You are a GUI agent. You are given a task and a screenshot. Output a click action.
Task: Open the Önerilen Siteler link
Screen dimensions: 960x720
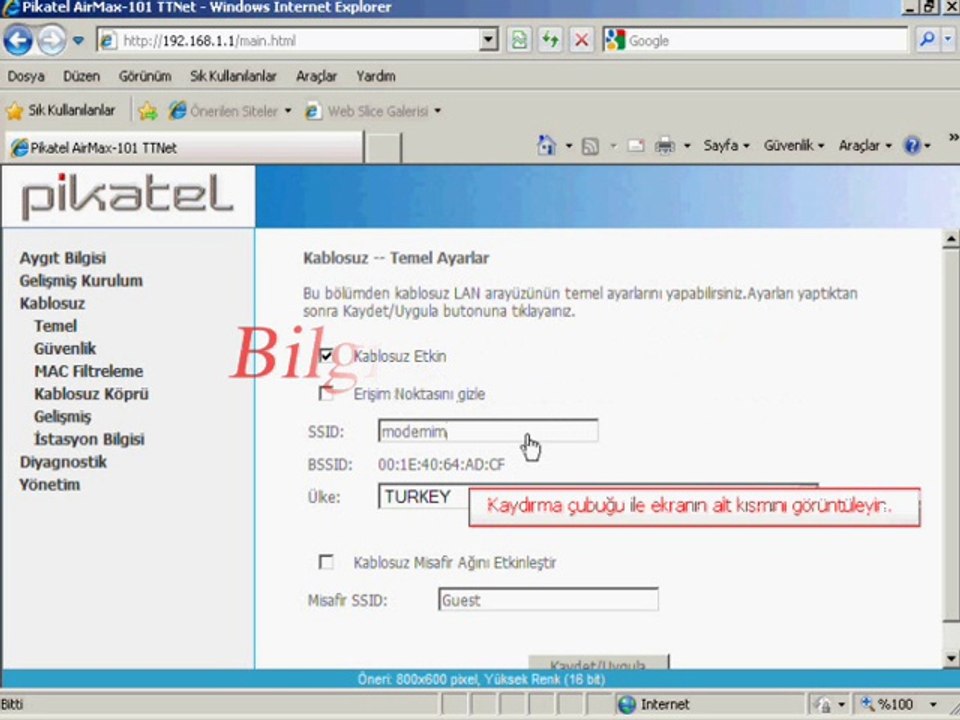point(230,111)
